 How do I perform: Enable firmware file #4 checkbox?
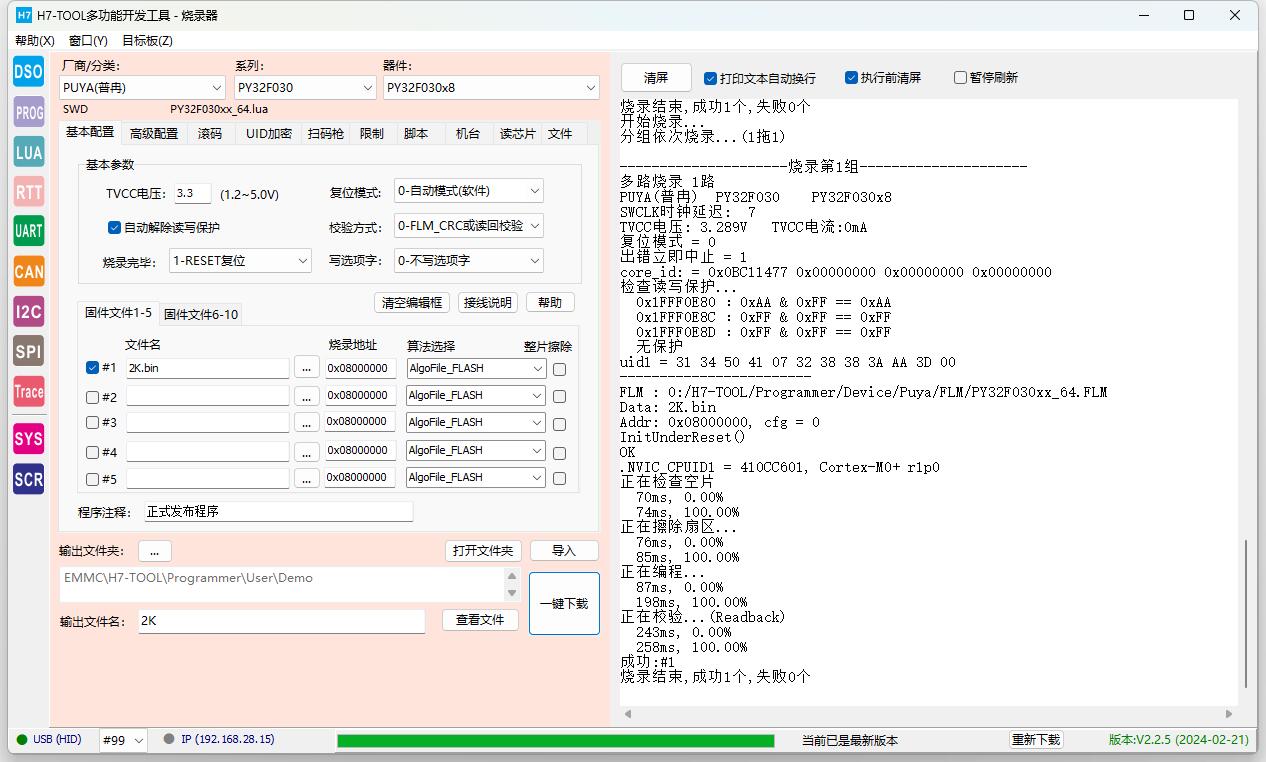(92, 452)
